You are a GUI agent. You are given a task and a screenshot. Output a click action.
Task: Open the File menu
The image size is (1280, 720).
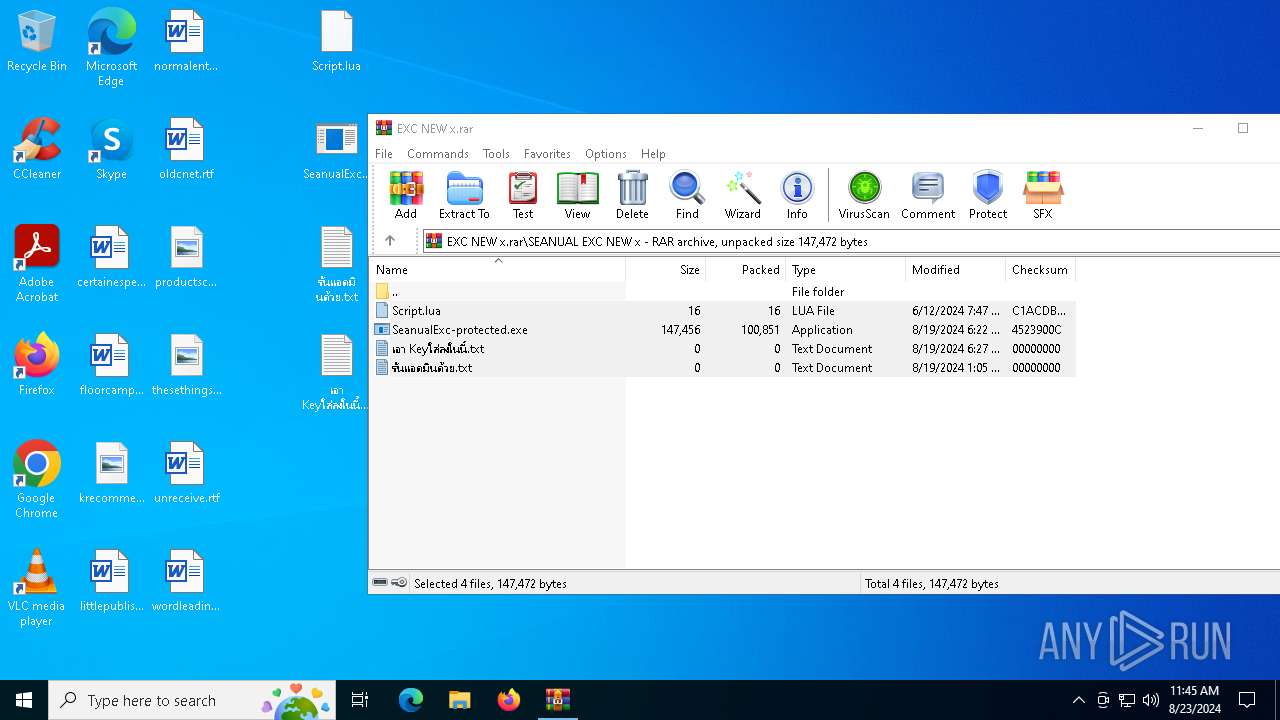pos(384,154)
